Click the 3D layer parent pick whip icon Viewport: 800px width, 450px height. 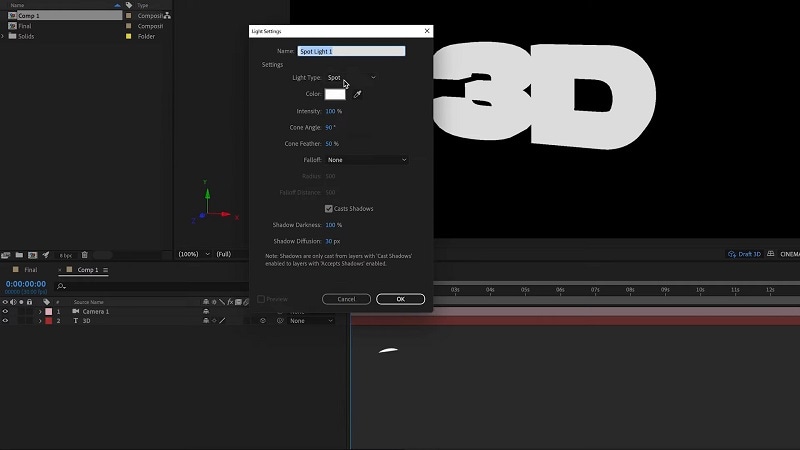coord(280,321)
